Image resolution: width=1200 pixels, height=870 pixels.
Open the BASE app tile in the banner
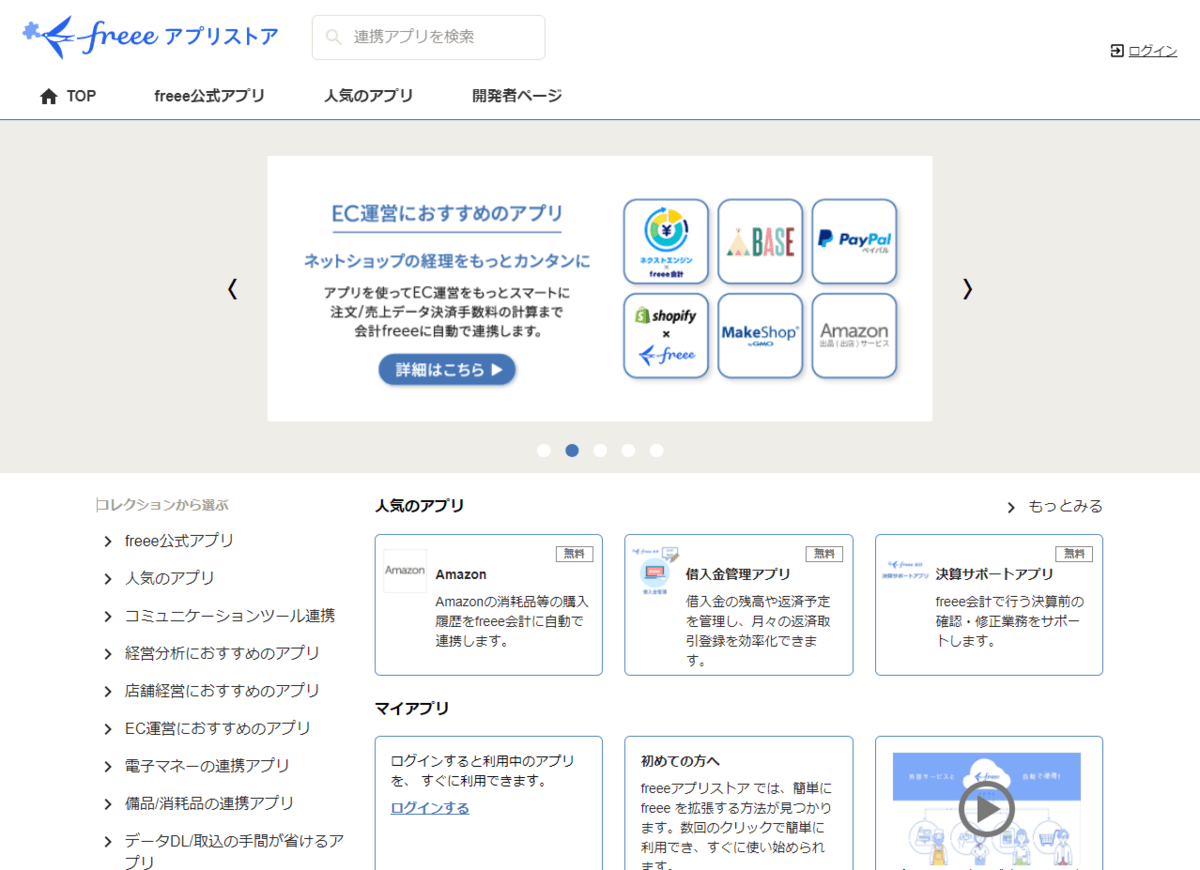point(760,241)
